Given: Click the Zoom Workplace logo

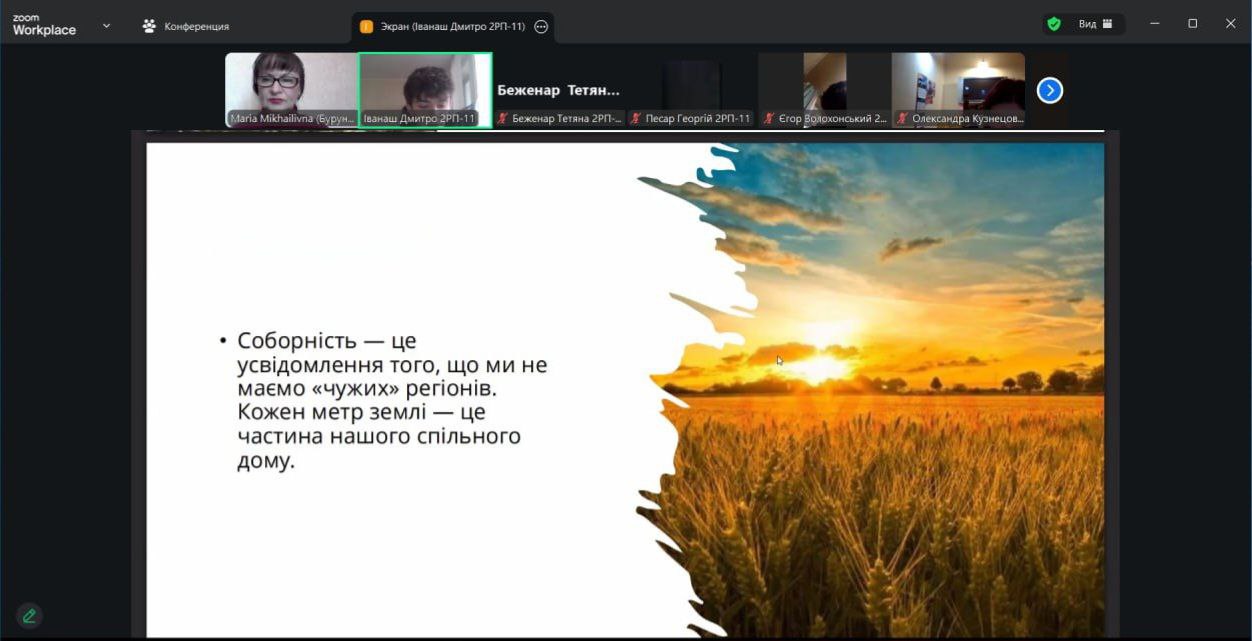Looking at the screenshot, I should (44, 25).
